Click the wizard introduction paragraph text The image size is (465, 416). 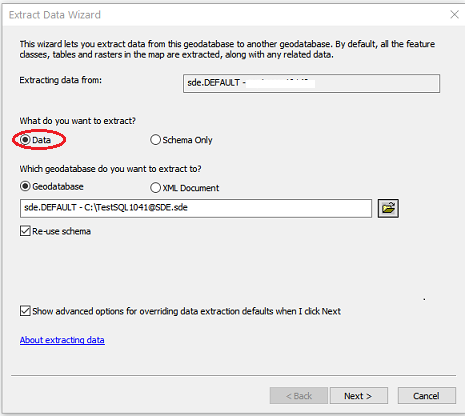227,49
